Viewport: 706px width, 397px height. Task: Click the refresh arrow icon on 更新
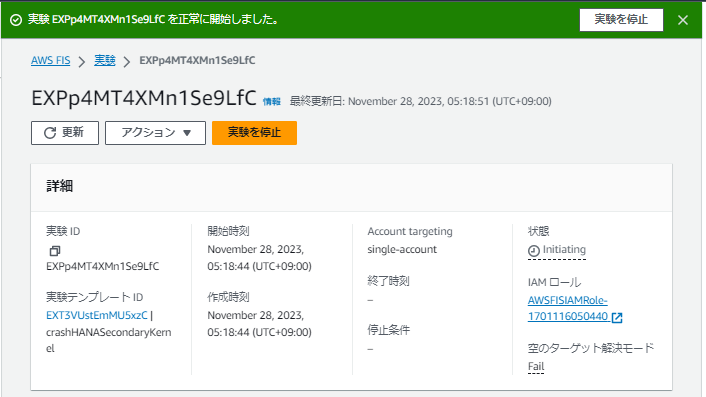[50, 133]
